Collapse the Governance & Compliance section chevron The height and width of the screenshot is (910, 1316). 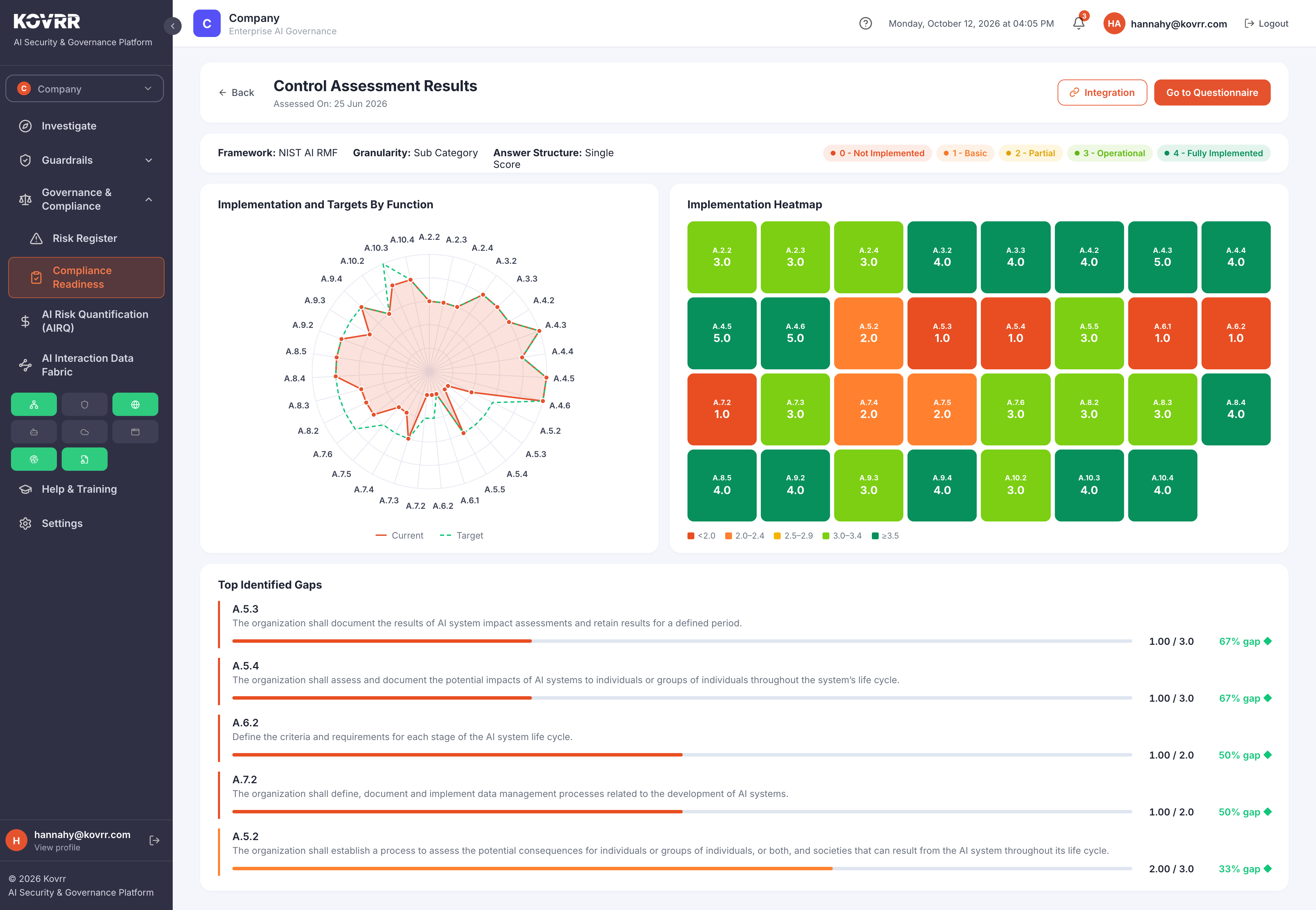click(x=149, y=199)
